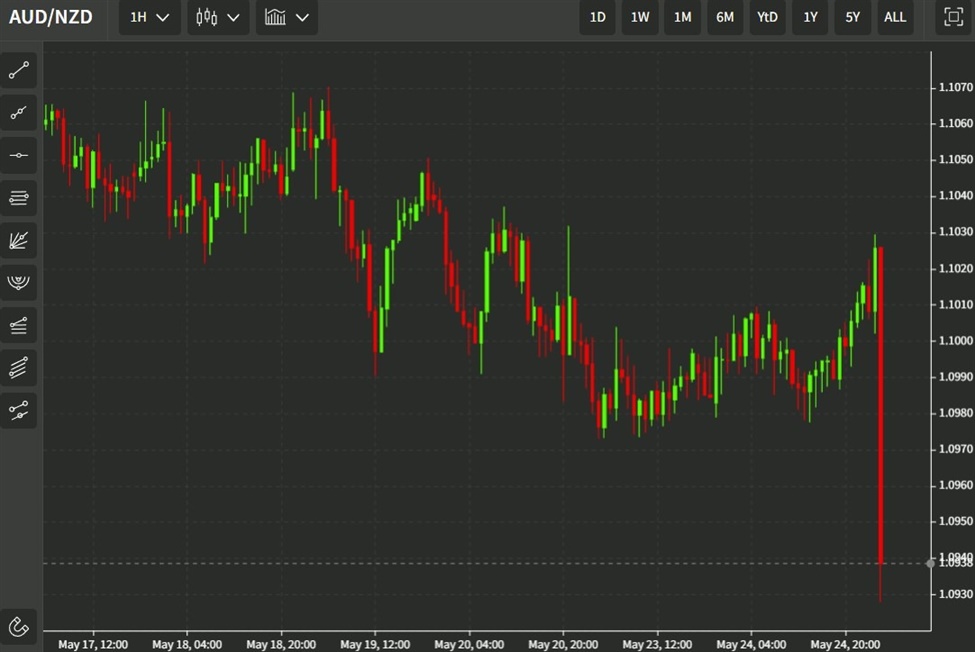Open the Fan Lines drawing tool

click(x=18, y=240)
